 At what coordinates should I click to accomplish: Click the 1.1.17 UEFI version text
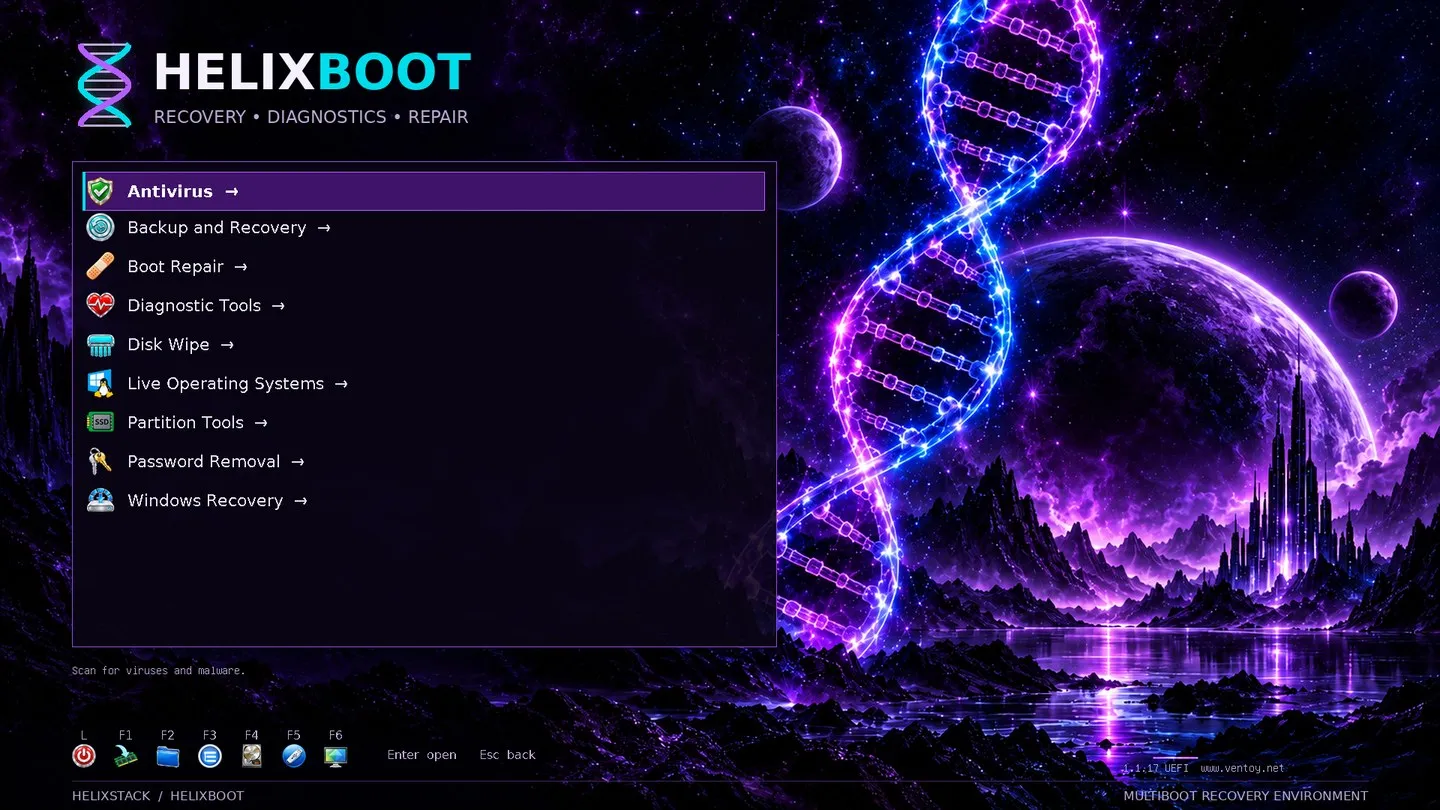click(x=1156, y=768)
